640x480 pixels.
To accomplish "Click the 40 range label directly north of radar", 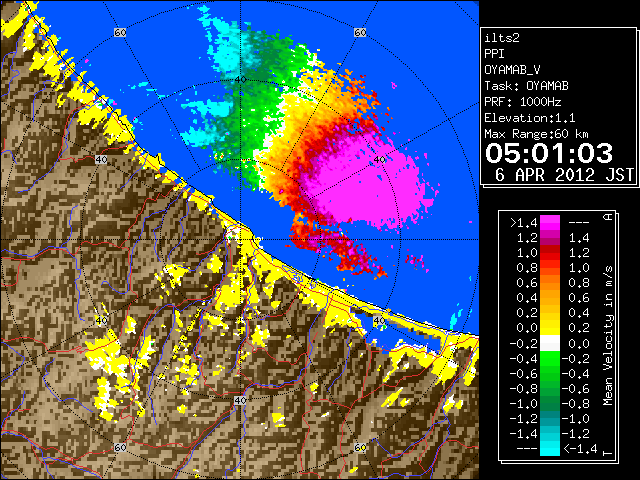I will pyautogui.click(x=240, y=80).
